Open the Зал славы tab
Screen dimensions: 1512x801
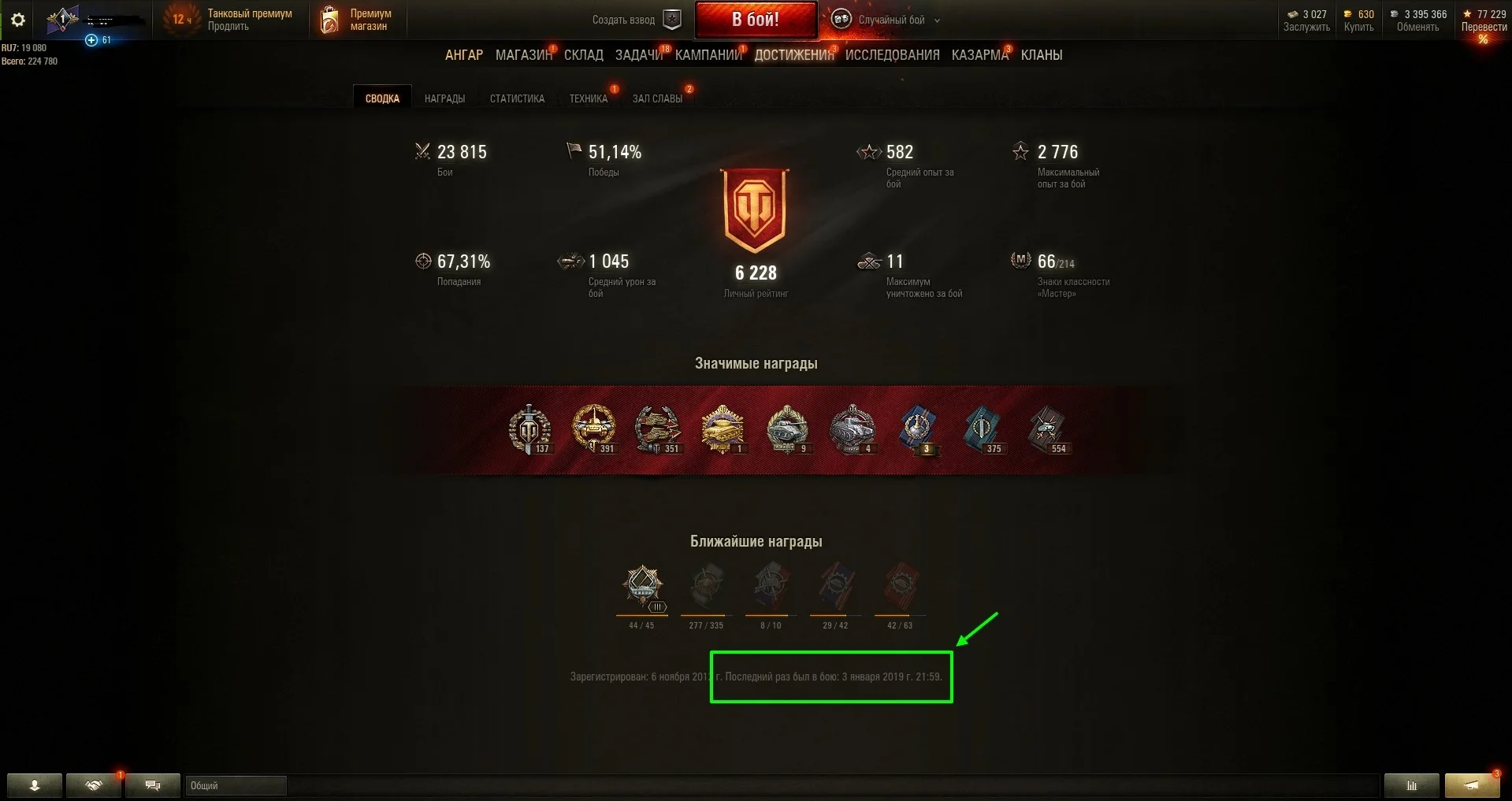[657, 98]
